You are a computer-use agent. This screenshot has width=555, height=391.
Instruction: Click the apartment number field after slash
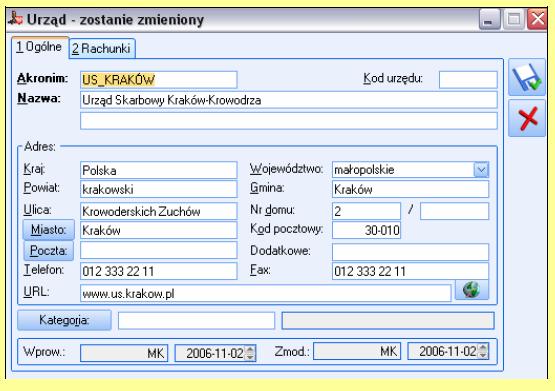click(454, 211)
